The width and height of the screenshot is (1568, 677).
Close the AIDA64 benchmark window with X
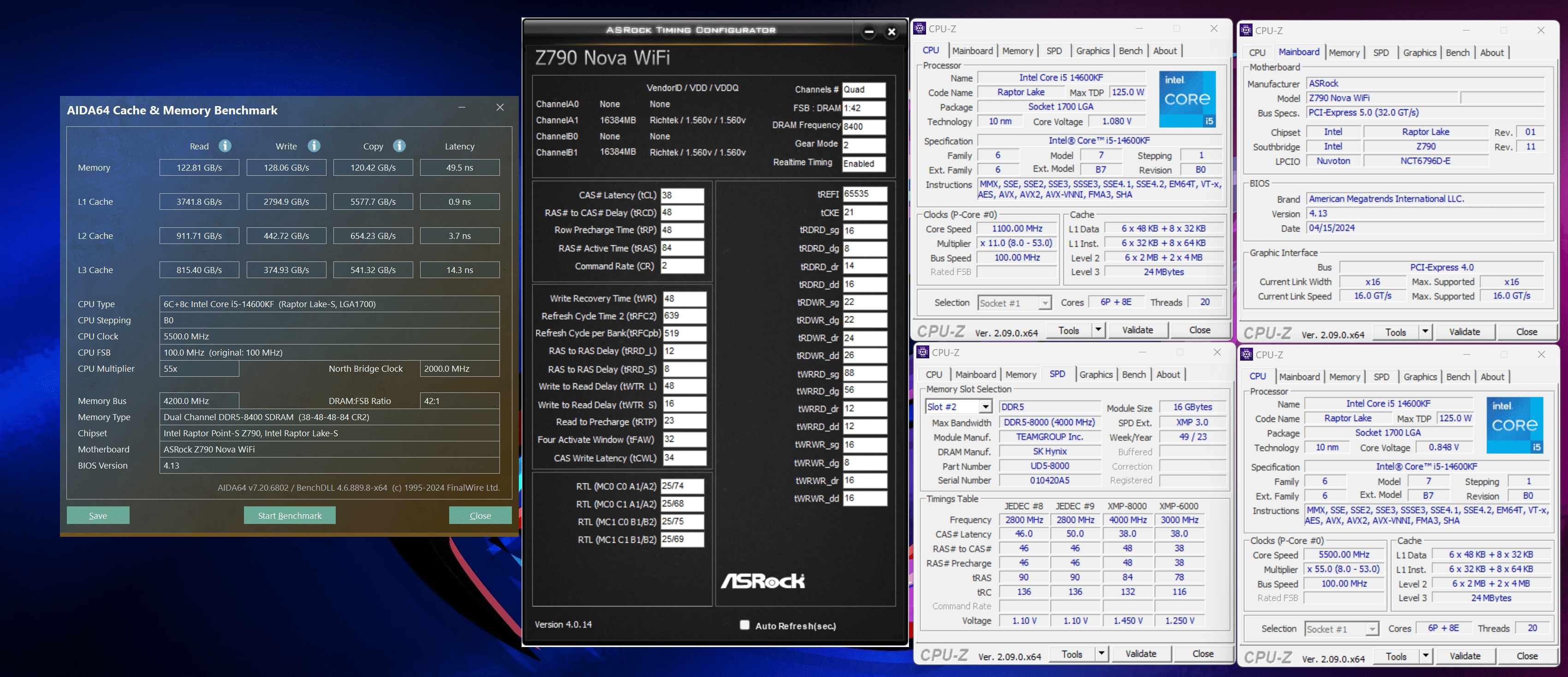(500, 108)
